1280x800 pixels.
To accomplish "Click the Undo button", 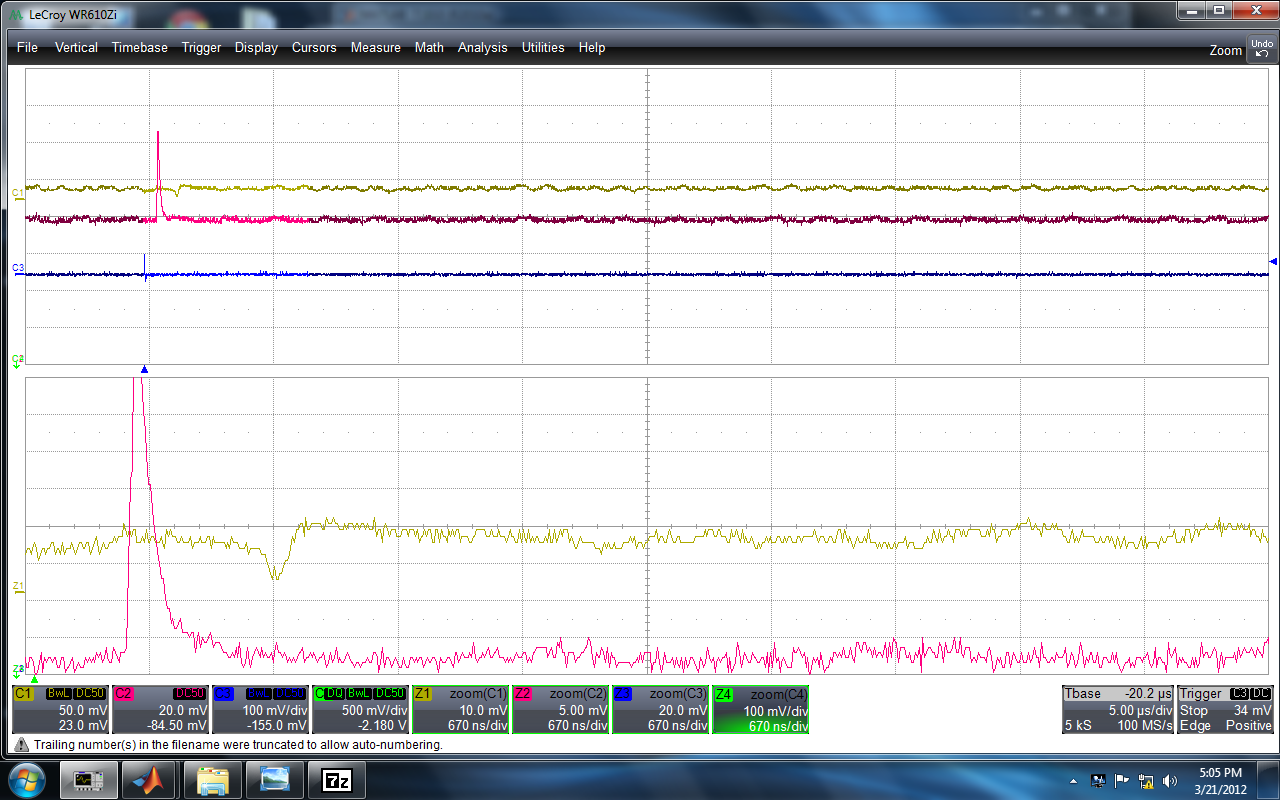I will pyautogui.click(x=1261, y=48).
